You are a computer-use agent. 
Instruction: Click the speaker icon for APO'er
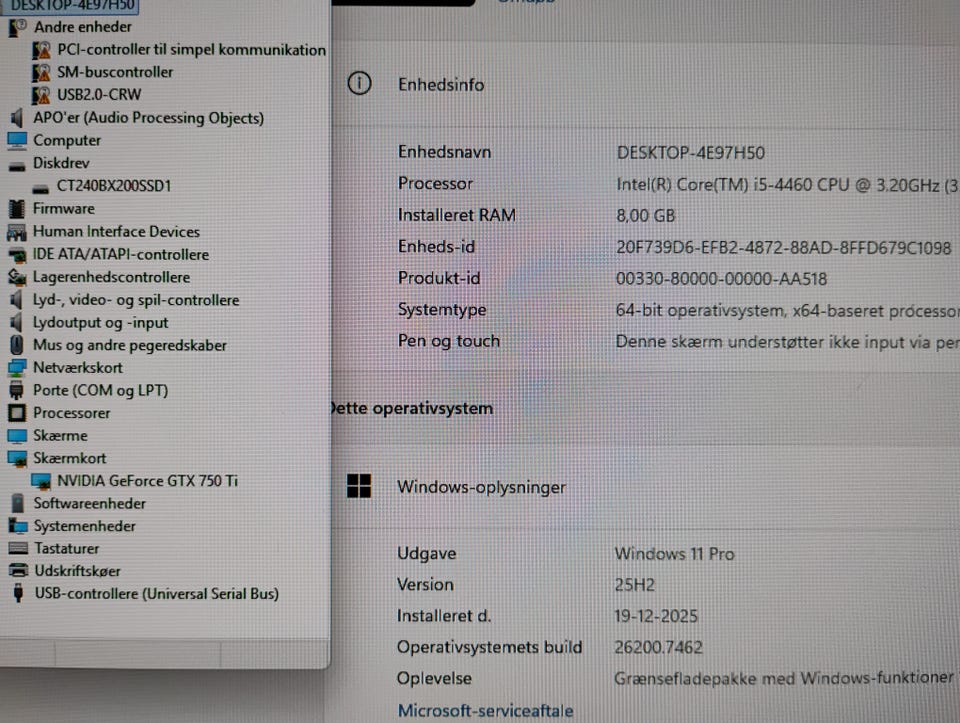[x=17, y=118]
